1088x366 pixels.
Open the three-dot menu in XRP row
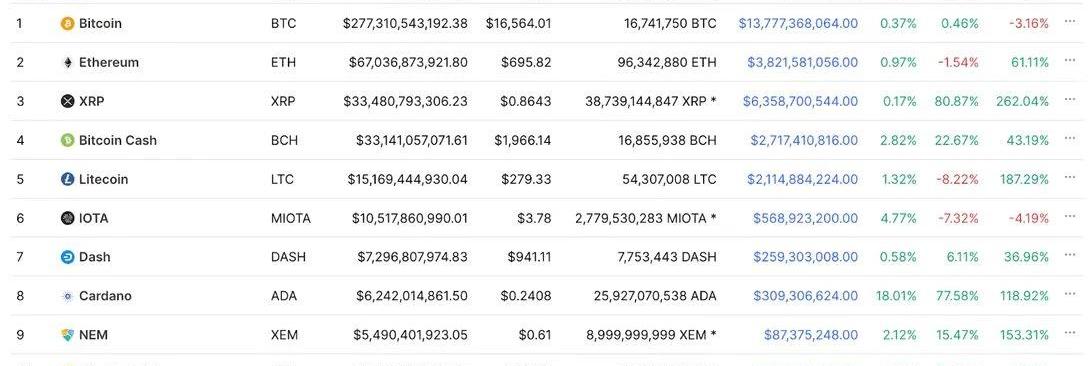pos(1069,99)
